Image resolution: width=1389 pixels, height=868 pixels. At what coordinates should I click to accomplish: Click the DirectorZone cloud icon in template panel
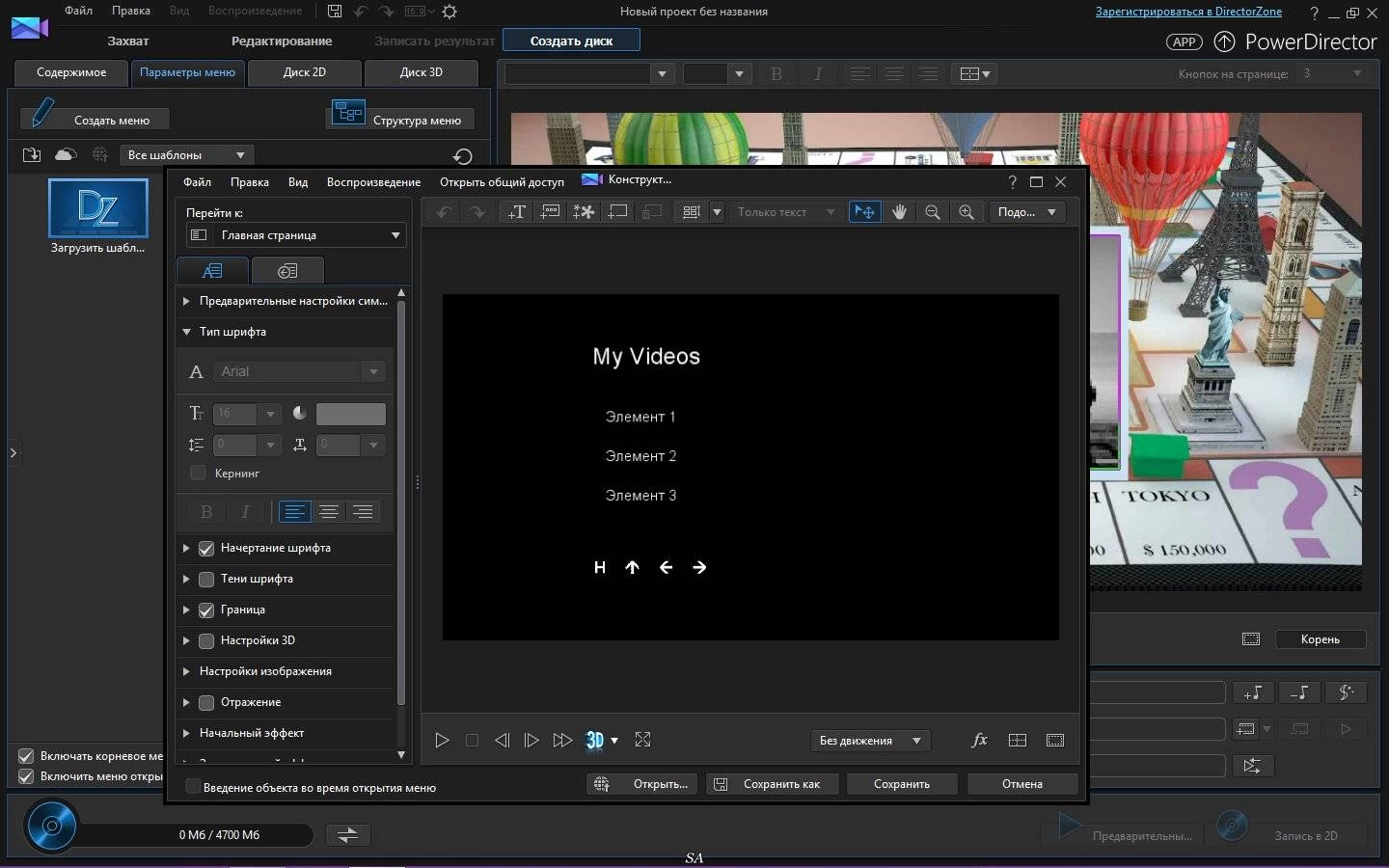(x=65, y=154)
